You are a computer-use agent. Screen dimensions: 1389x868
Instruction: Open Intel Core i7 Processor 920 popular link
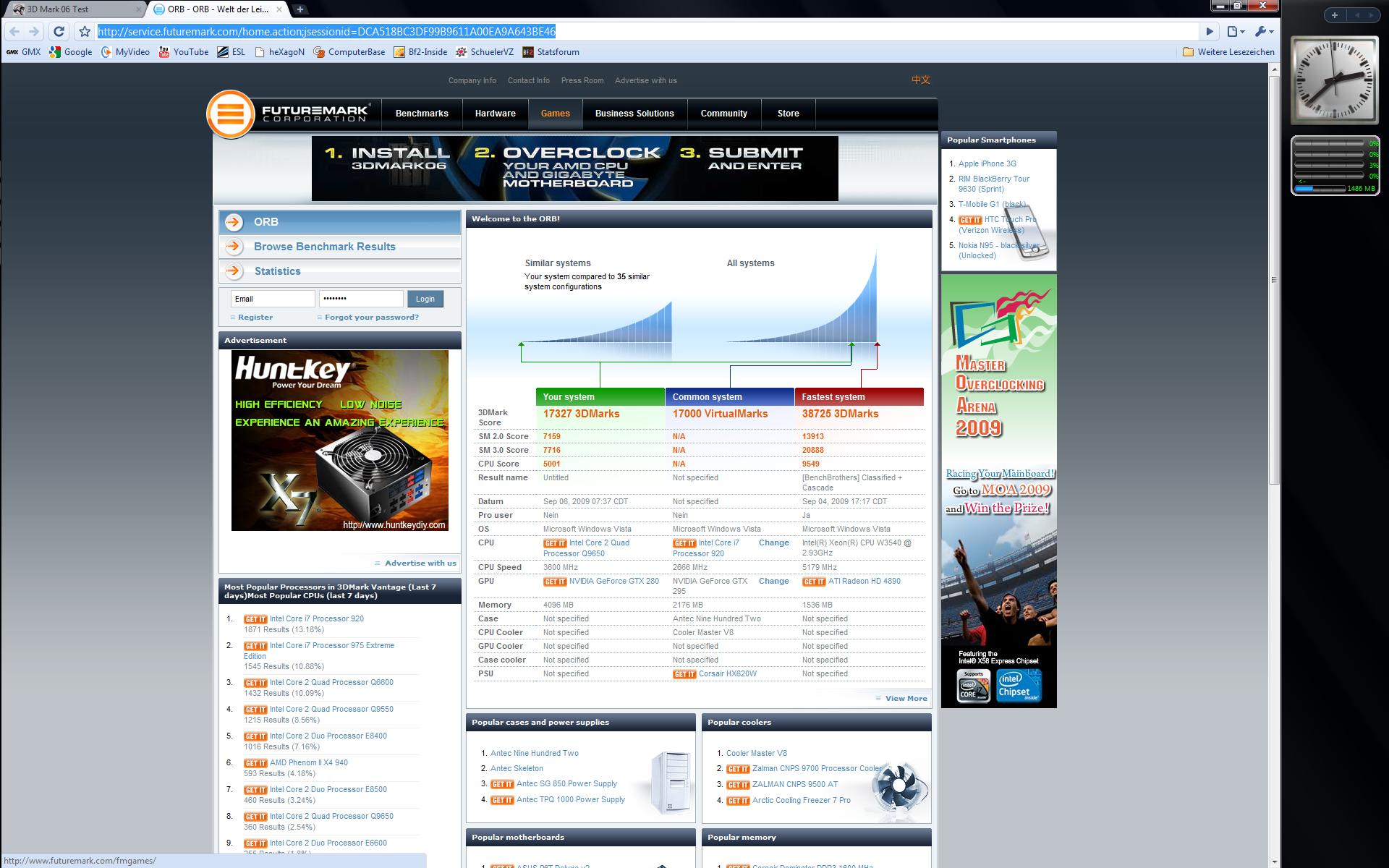coord(317,619)
